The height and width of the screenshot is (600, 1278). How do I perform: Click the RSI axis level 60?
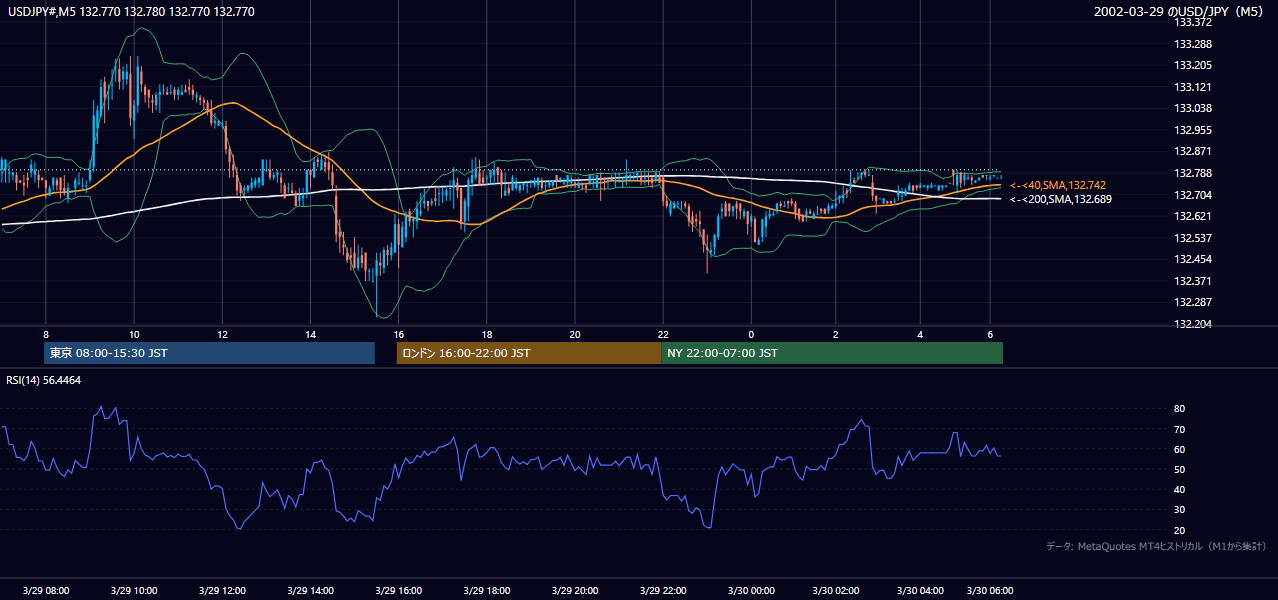pyautogui.click(x=1179, y=449)
